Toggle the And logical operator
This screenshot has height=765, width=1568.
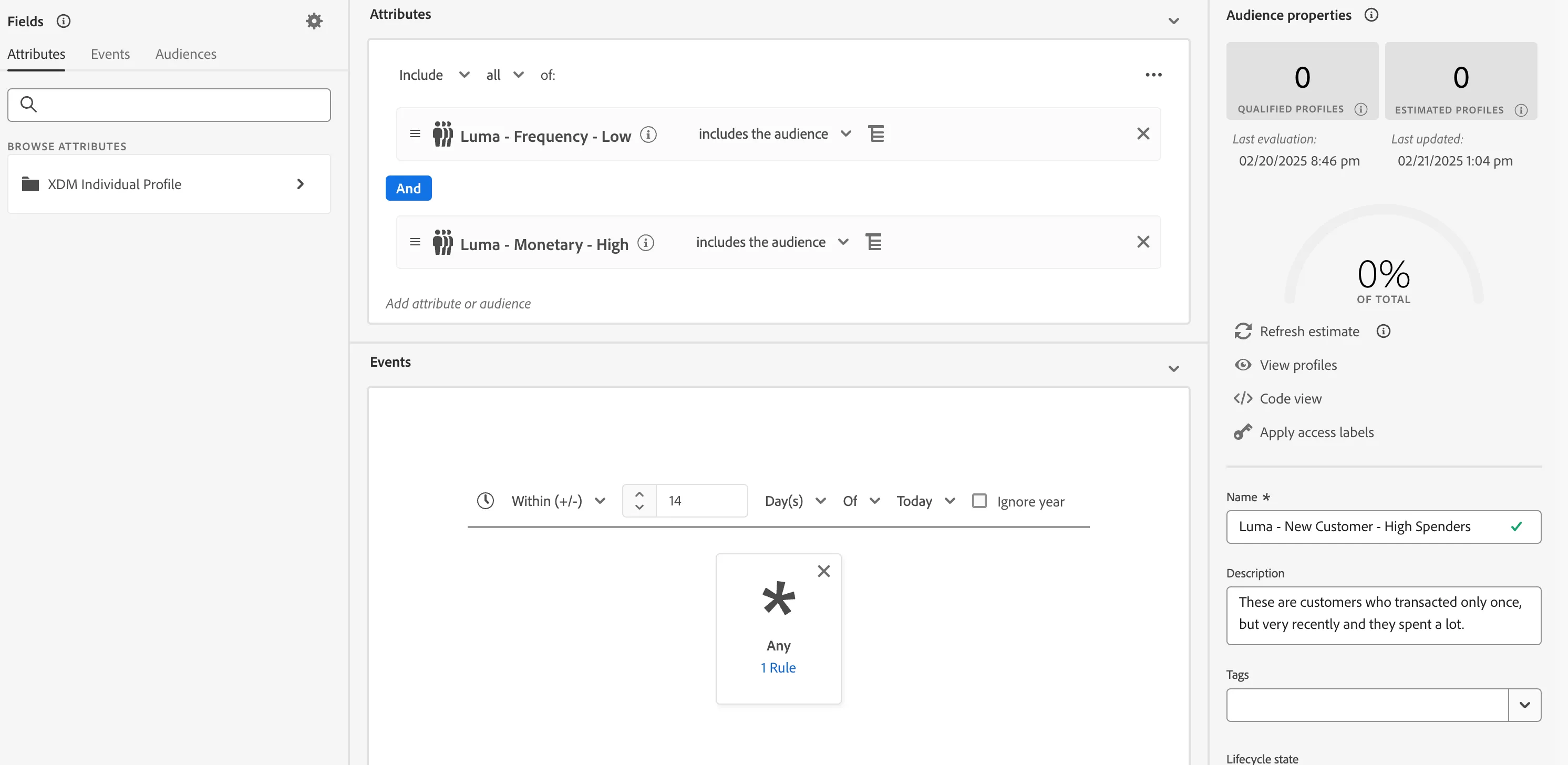(x=408, y=188)
